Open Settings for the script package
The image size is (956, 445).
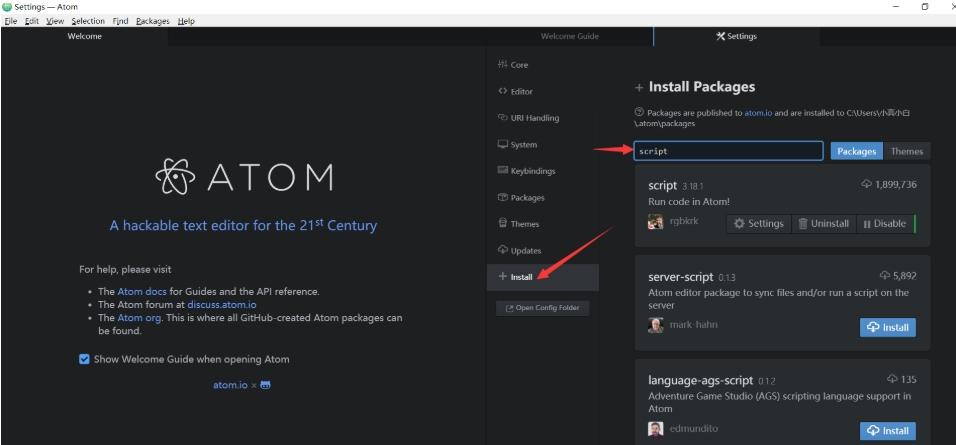[x=759, y=224]
